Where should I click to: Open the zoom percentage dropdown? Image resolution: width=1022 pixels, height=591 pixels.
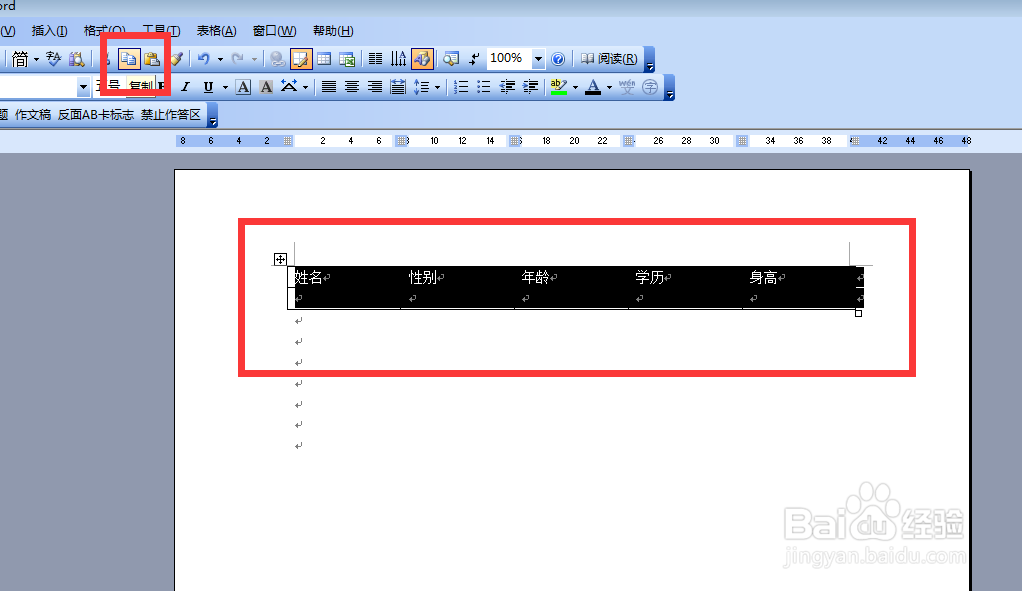pyautogui.click(x=538, y=59)
